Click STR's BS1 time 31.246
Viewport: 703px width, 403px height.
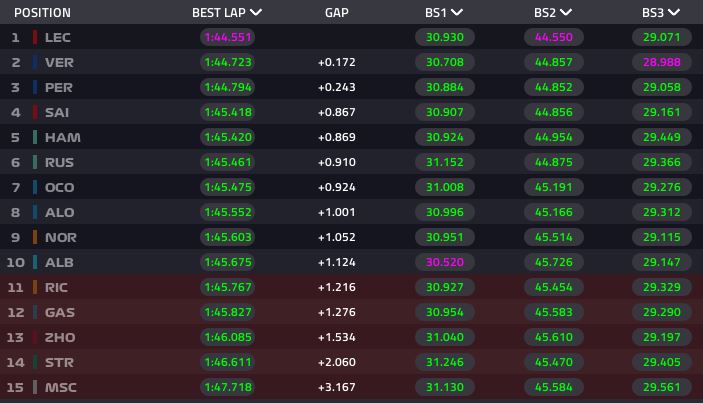pos(444,362)
